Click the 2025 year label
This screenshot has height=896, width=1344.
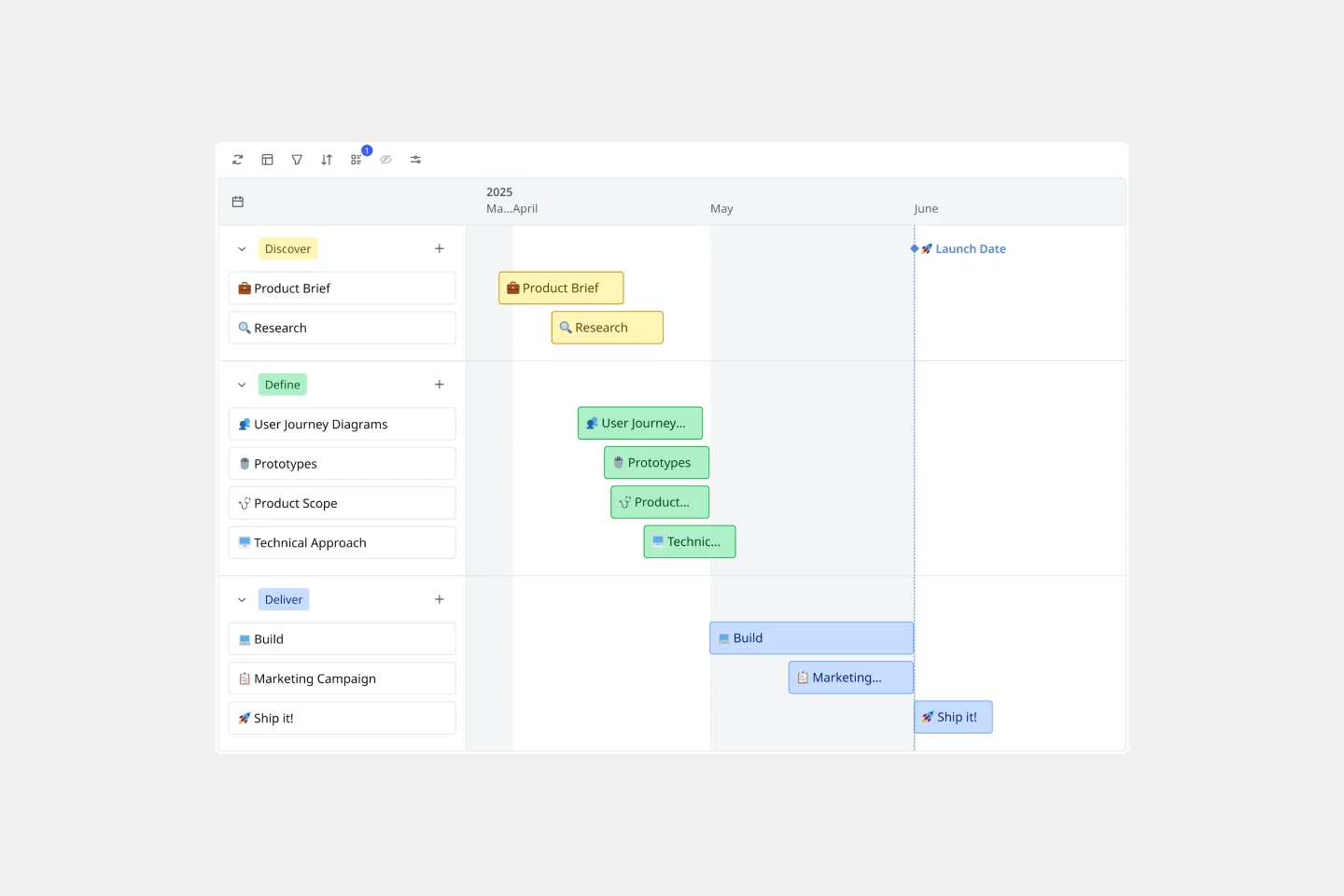pos(499,192)
